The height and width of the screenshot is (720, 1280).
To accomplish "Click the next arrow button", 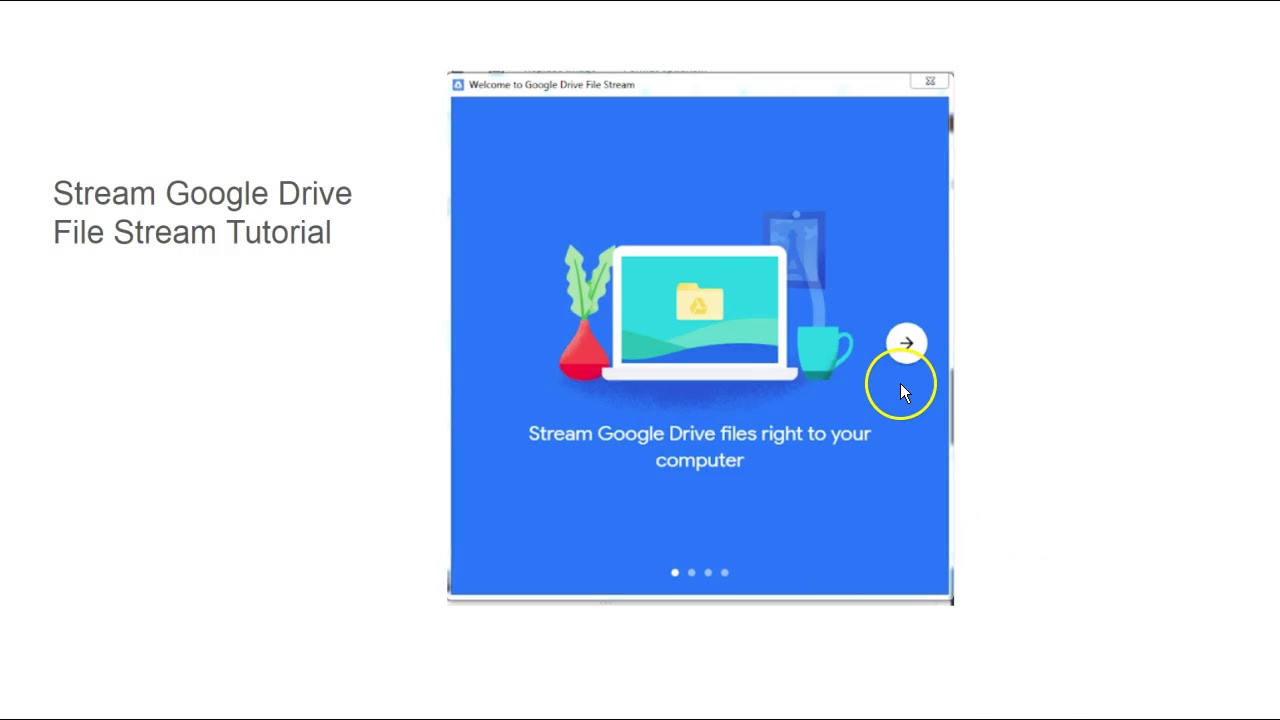I will click(906, 343).
